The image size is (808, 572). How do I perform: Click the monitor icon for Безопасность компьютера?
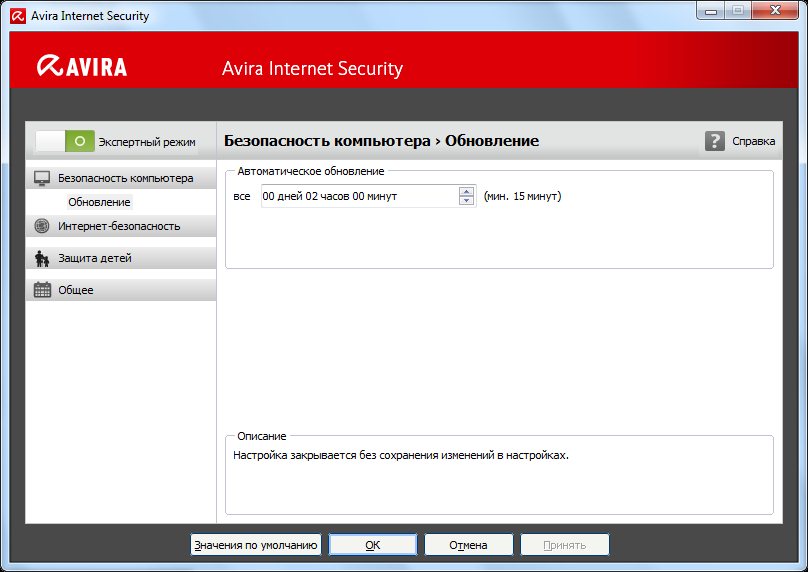tap(42, 178)
